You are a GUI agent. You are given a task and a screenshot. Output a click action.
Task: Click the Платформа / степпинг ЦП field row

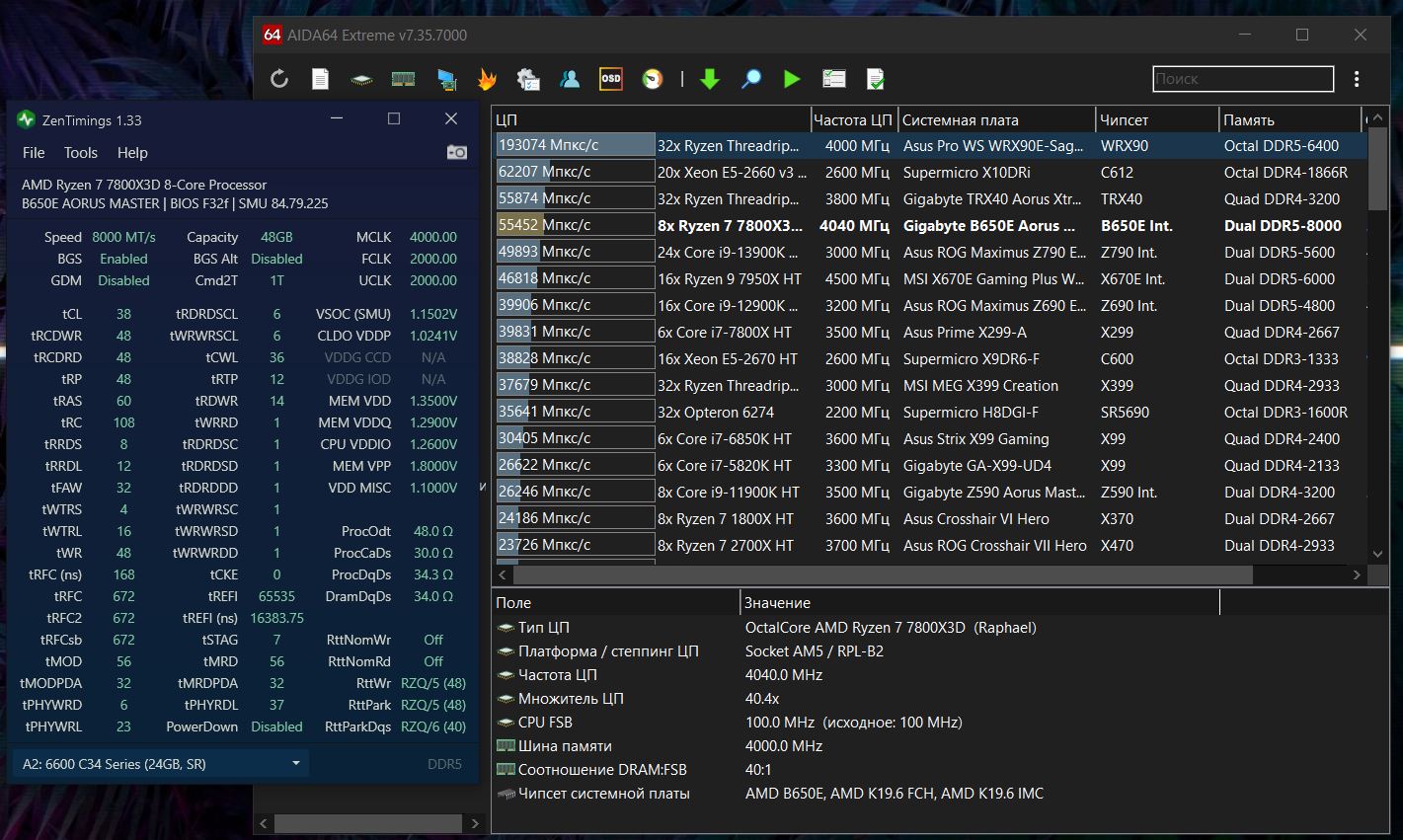(939, 650)
